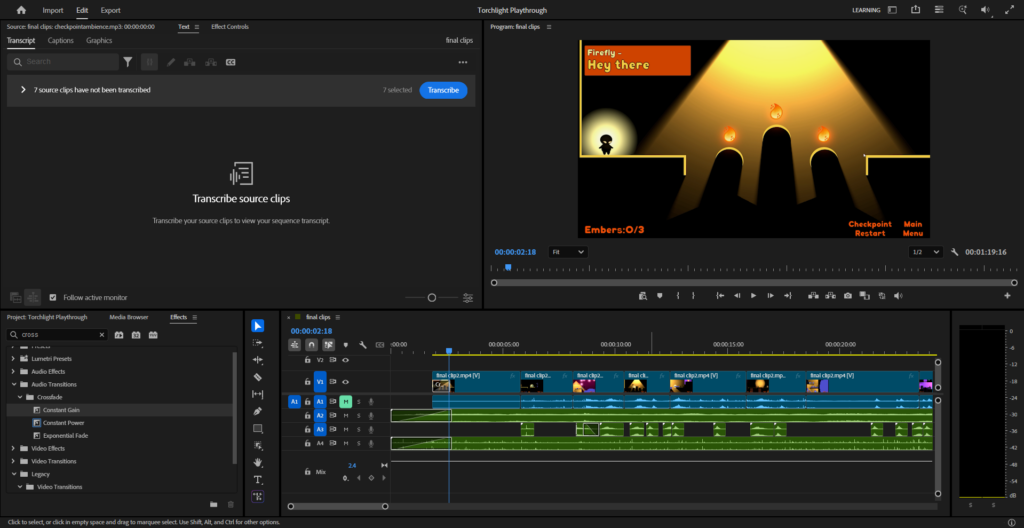Screen dimensions: 1024x528
Task: Add marker in timeline header
Action: click(x=345, y=344)
